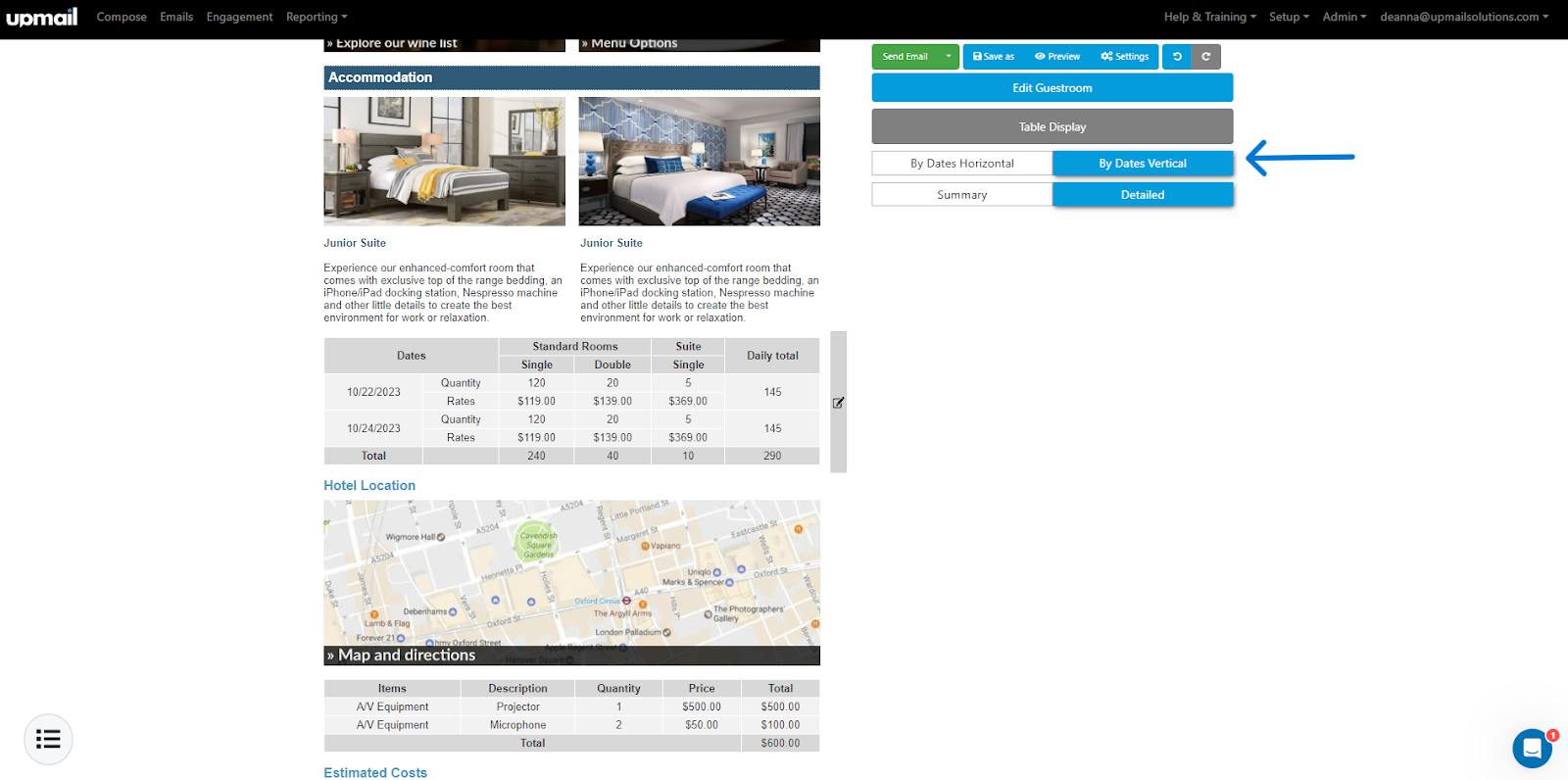Open the chat widget bubble

(x=1532, y=749)
